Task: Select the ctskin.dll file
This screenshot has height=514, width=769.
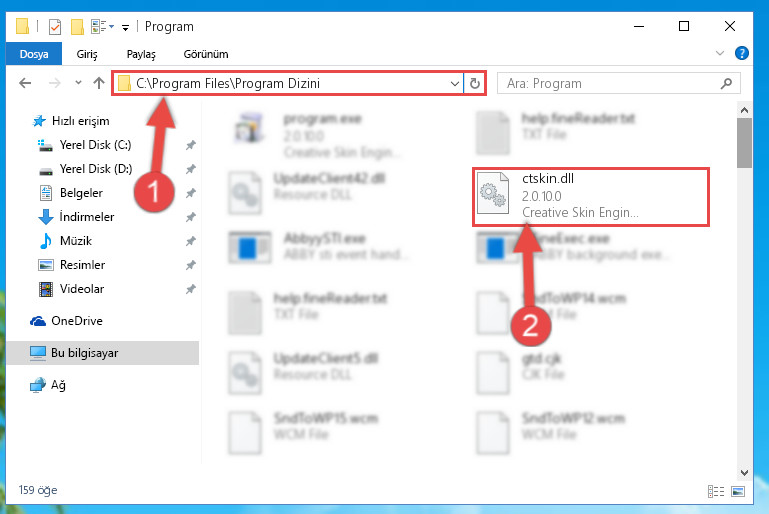Action: coord(591,197)
